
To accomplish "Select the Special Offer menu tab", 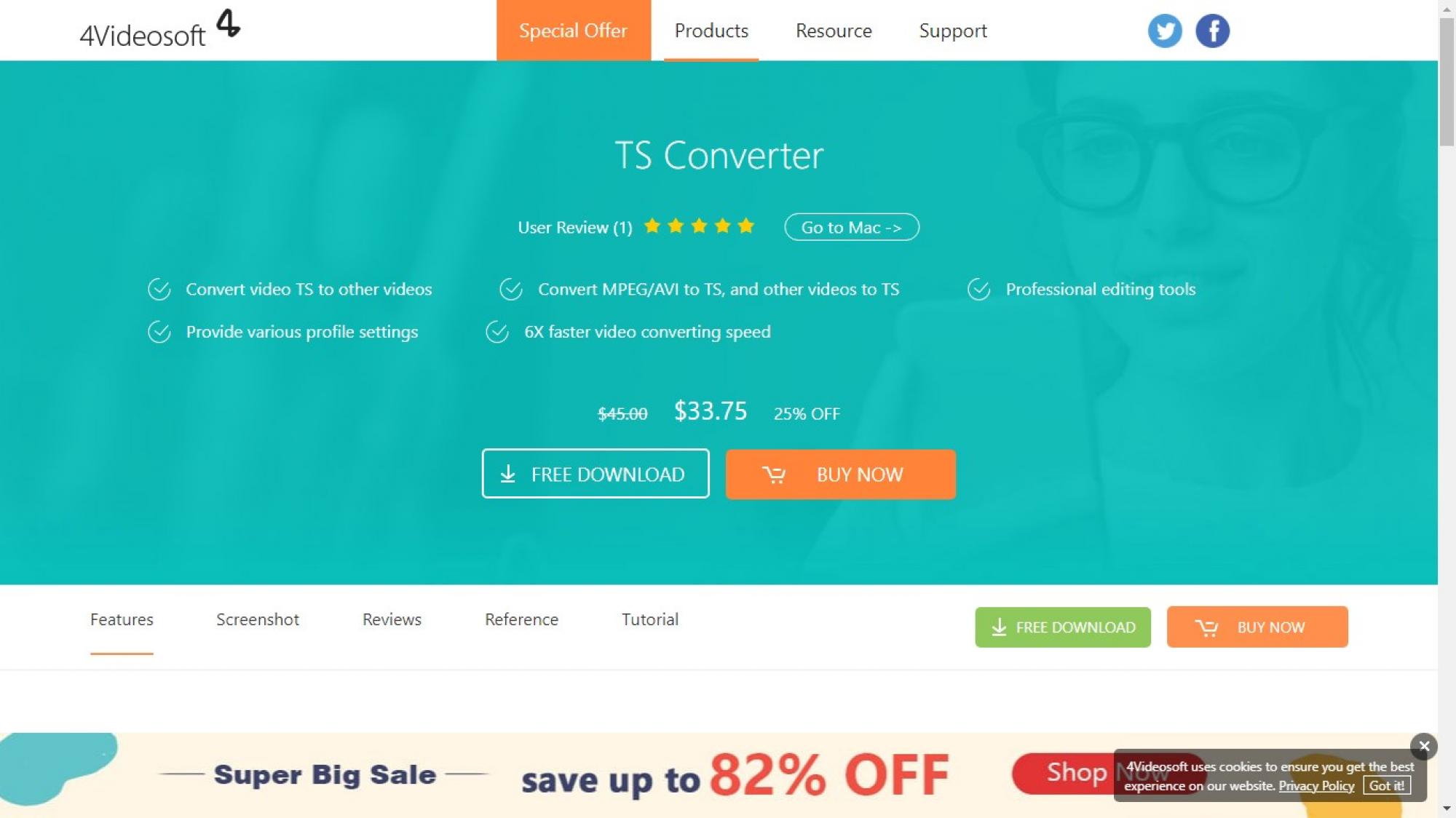I will 572,30.
